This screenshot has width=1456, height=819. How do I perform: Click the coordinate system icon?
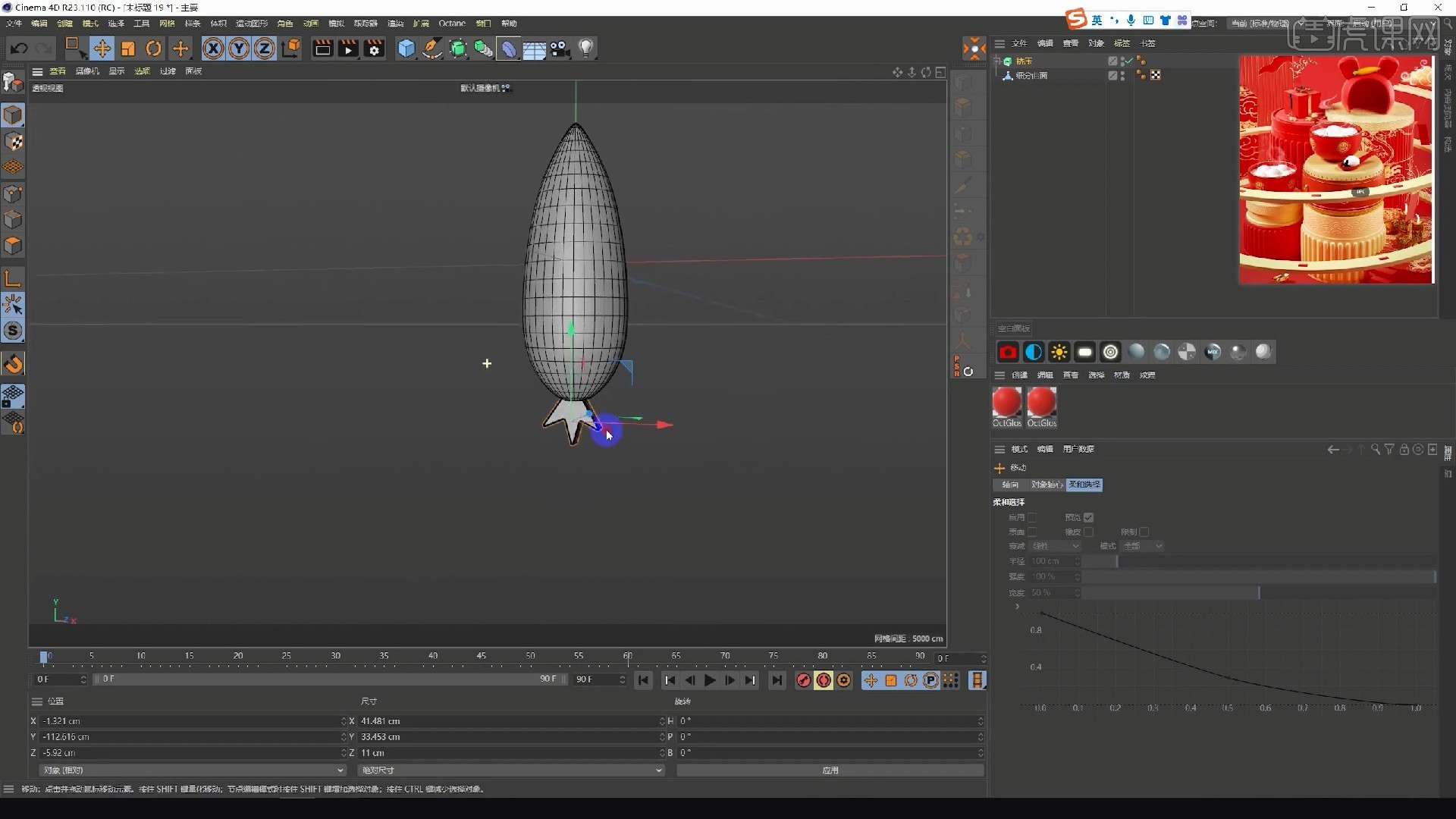coord(291,49)
